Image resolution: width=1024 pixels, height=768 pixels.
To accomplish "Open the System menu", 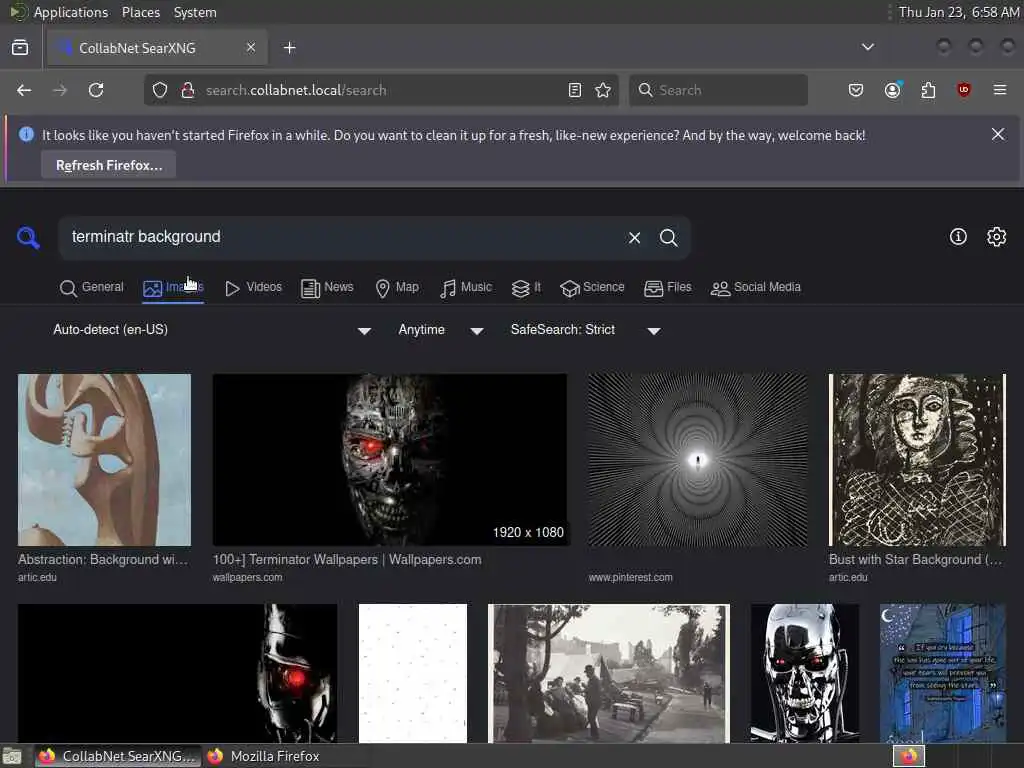I will [195, 12].
